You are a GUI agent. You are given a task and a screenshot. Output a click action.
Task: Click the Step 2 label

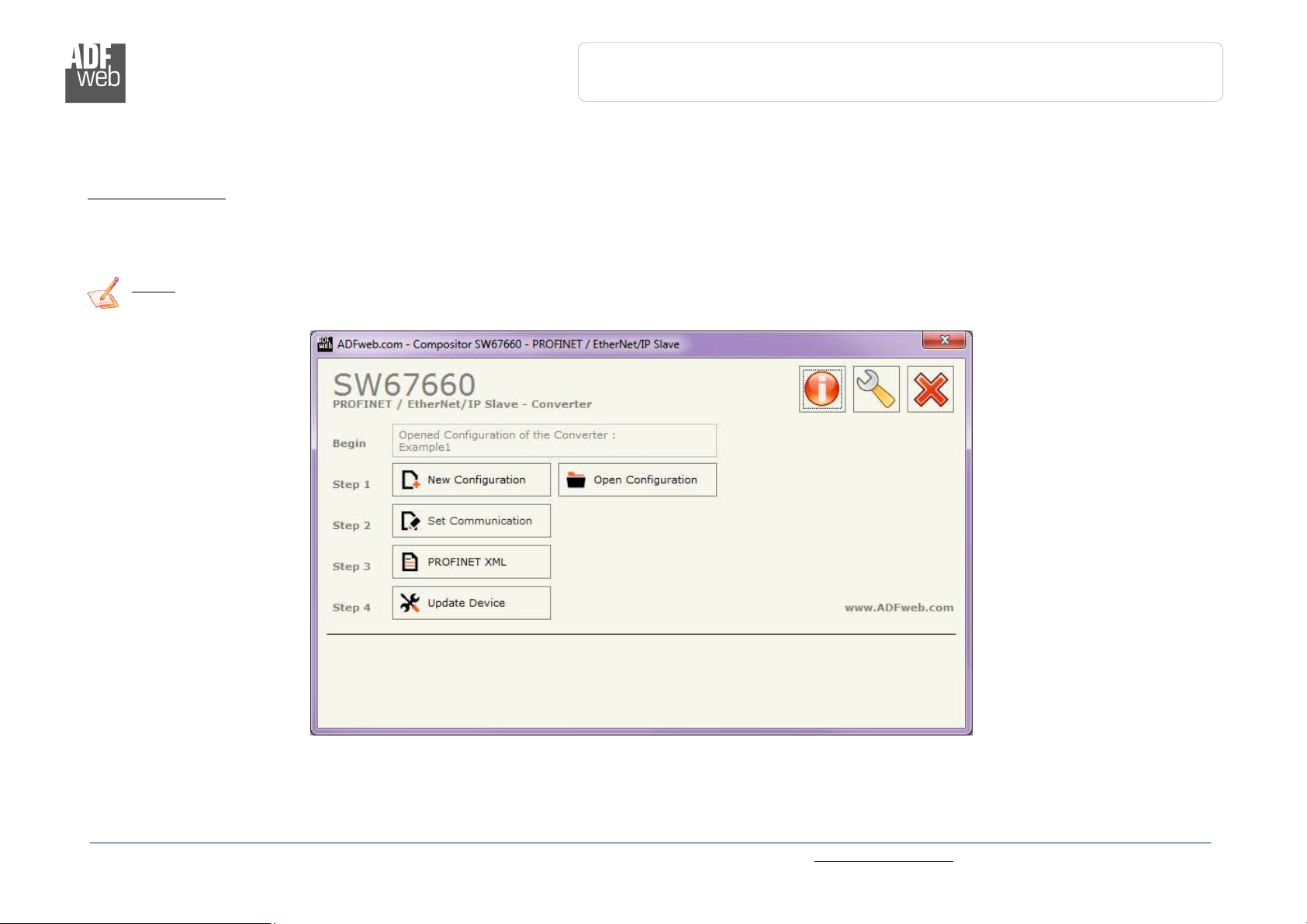tap(351, 525)
